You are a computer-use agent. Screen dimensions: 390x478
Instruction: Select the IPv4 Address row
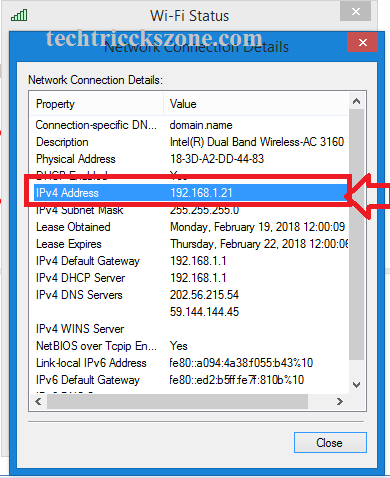pyautogui.click(x=190, y=193)
